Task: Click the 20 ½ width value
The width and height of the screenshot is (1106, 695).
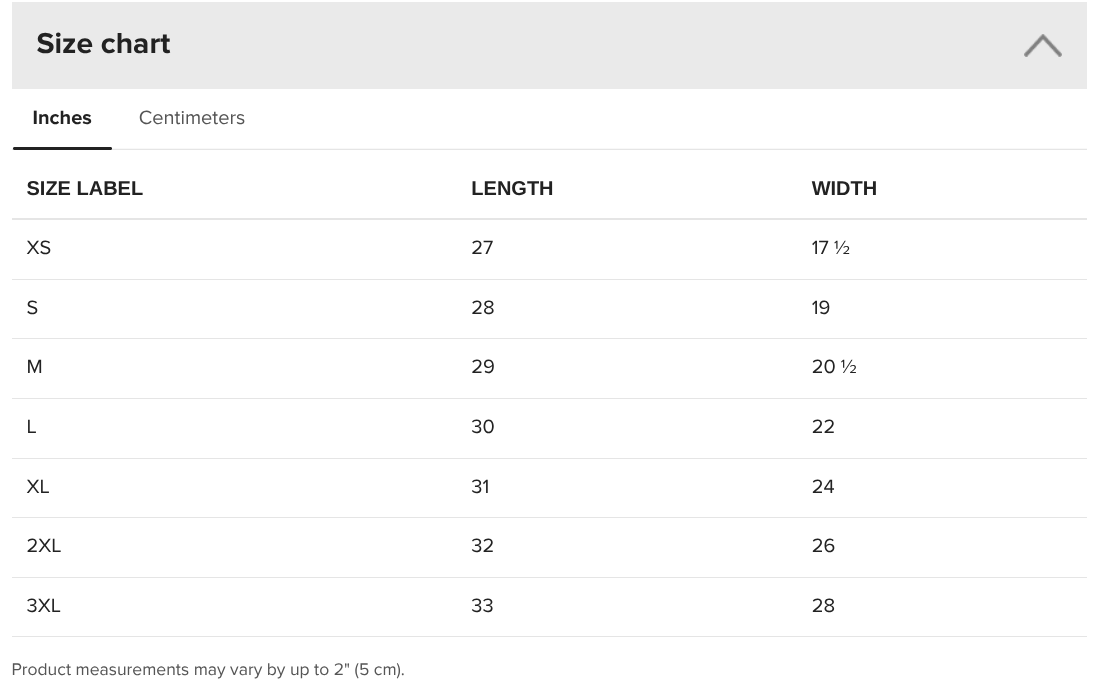Action: [x=834, y=367]
